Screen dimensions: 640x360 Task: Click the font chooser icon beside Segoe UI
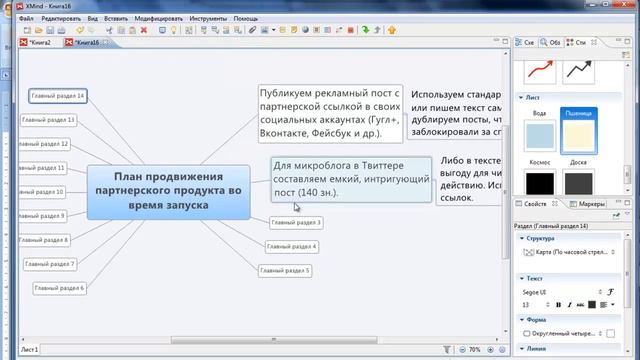611,292
